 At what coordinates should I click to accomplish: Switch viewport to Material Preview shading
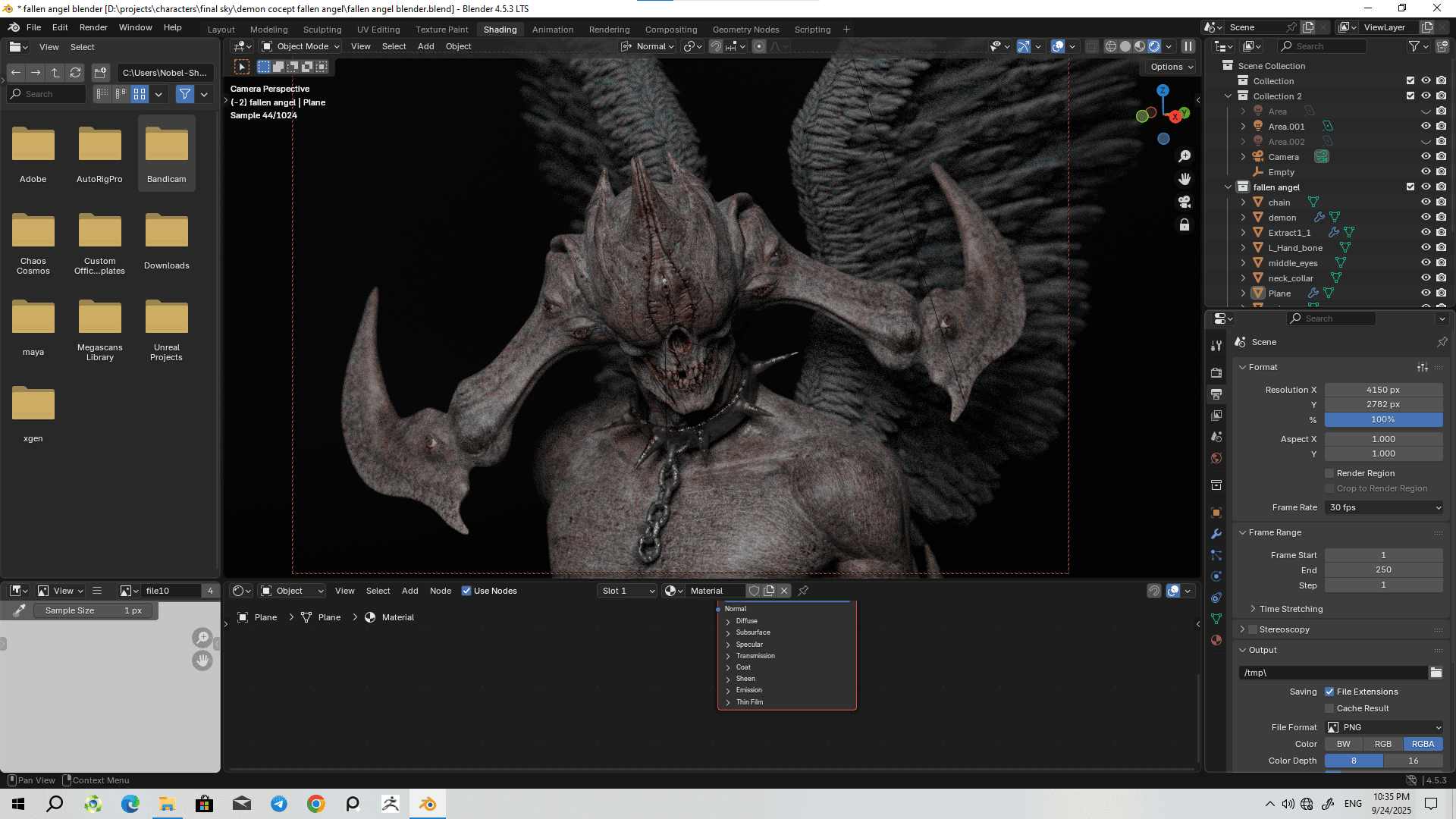click(x=1140, y=46)
